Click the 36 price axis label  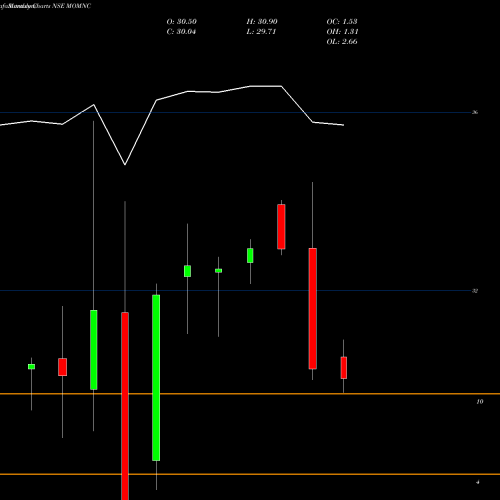tap(475, 112)
